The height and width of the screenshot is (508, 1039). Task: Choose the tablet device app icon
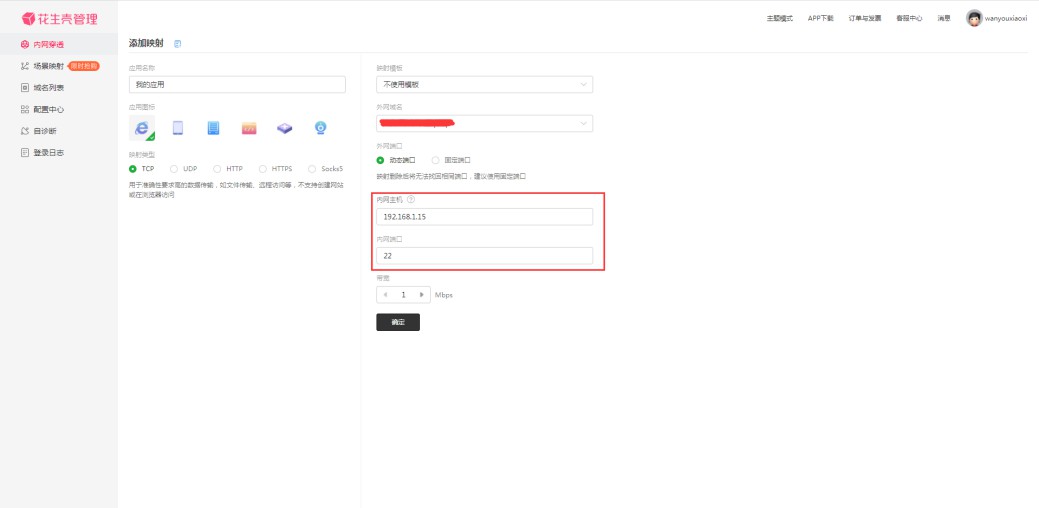pos(178,127)
